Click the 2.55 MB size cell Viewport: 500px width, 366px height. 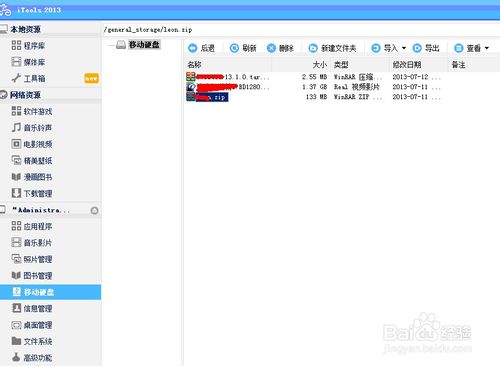[314, 77]
